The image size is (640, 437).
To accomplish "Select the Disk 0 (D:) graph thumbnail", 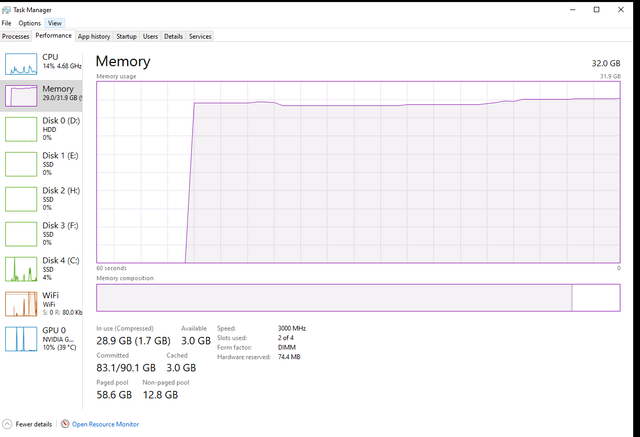I will [21, 129].
